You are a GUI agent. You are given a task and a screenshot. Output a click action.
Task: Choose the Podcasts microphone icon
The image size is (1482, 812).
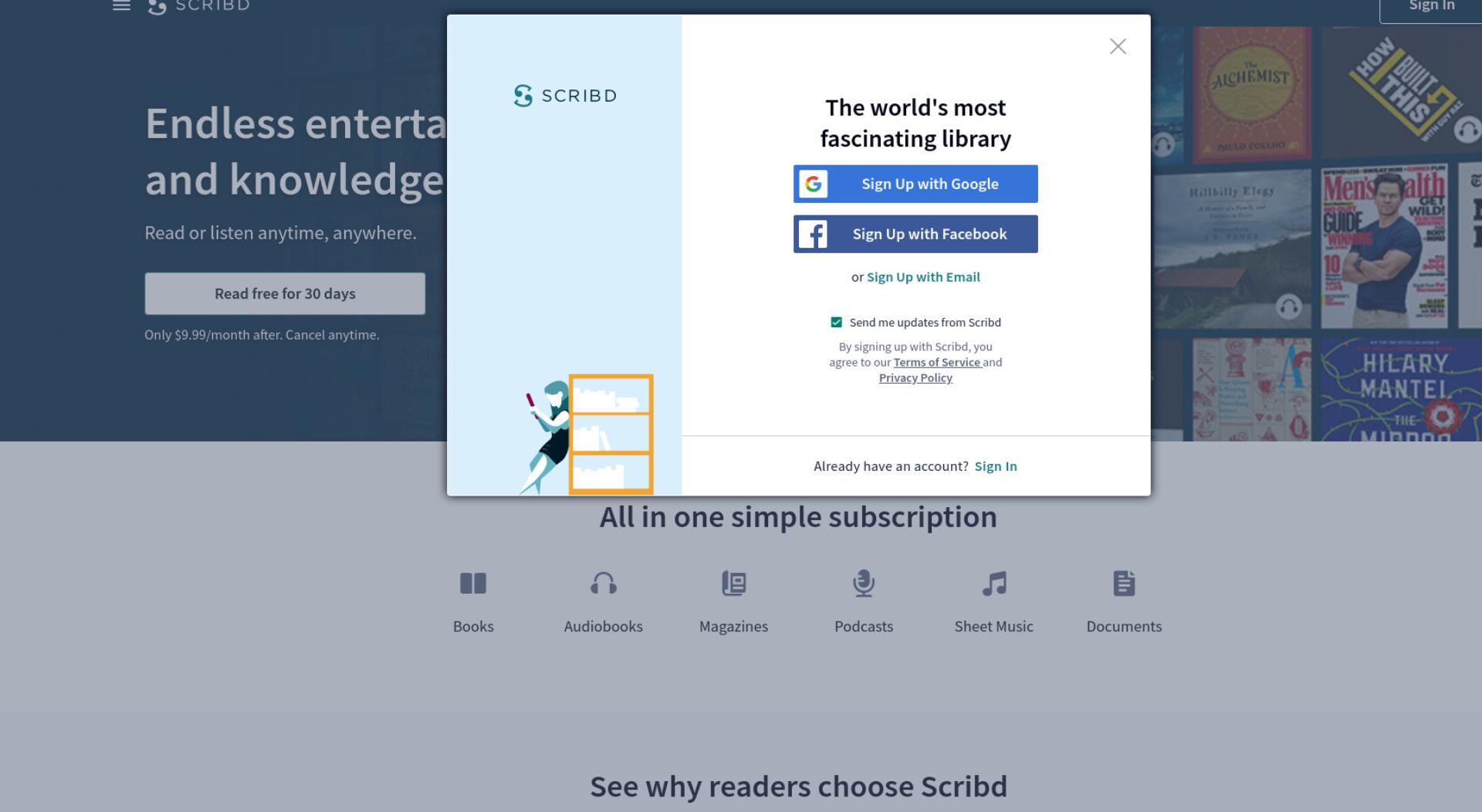click(864, 584)
